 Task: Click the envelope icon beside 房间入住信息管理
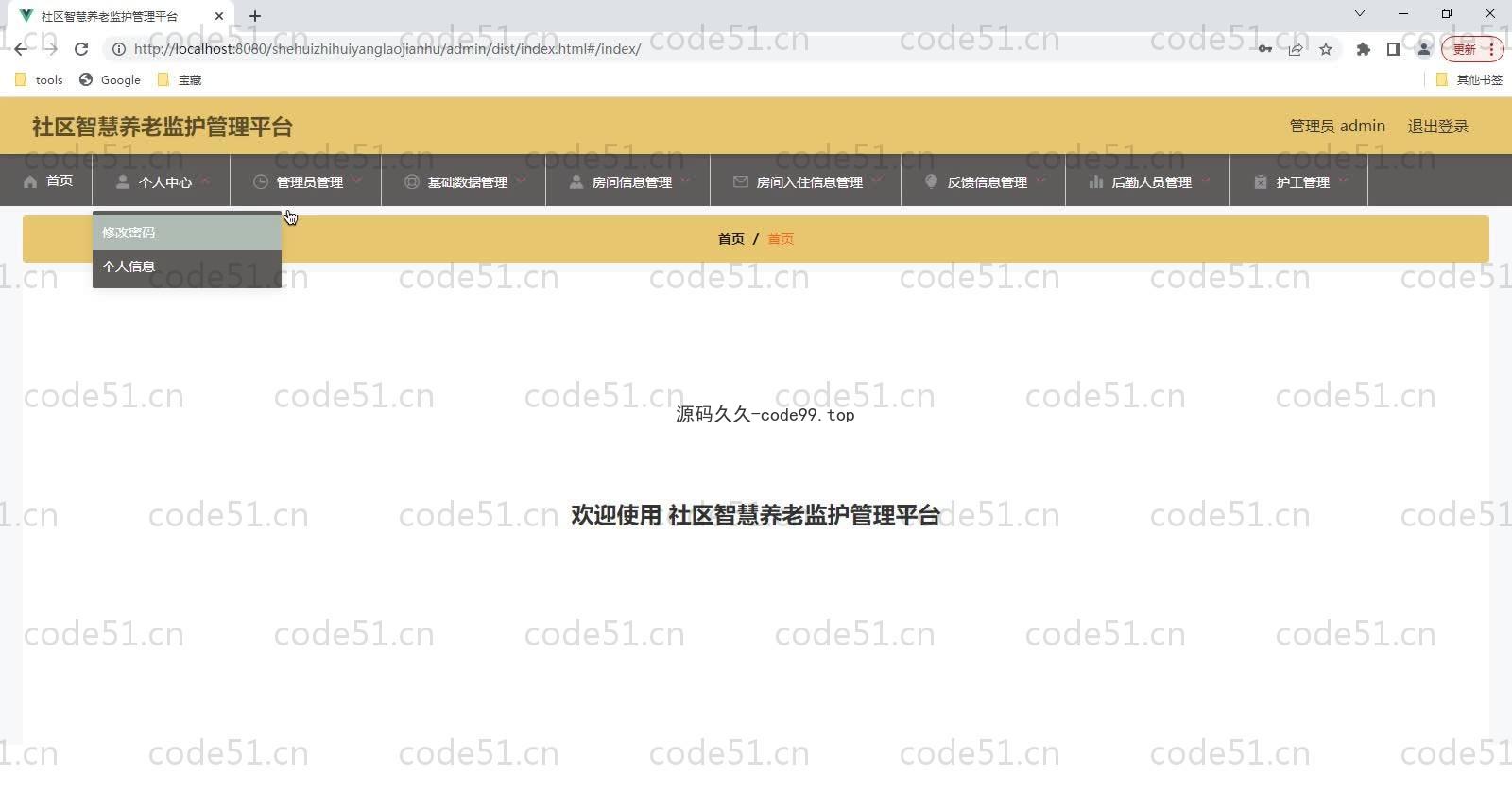[740, 181]
